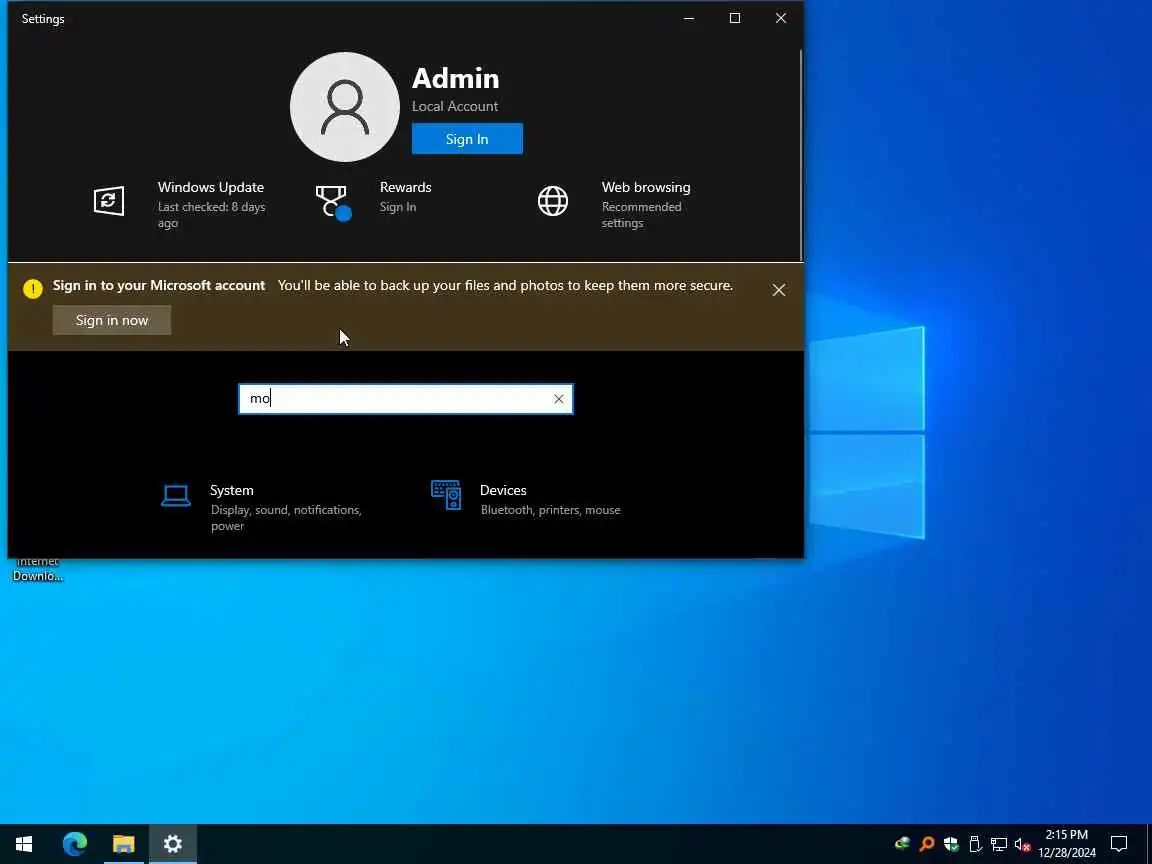
Task: Click the blue Sign In button
Action: (x=467, y=139)
